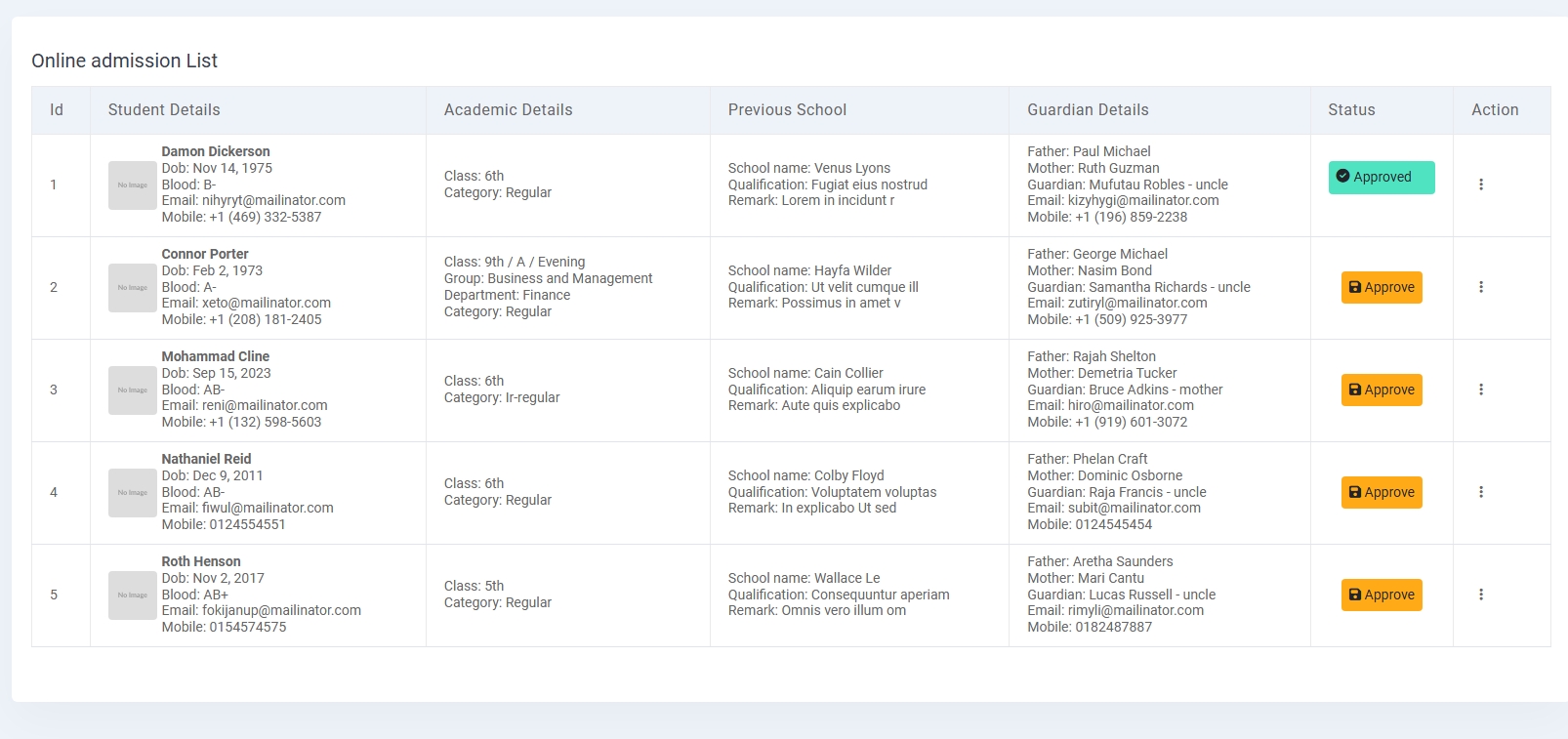Click Connor Porter's No Image thumbnail
Viewport: 1568px width, 739px height.
[x=133, y=288]
